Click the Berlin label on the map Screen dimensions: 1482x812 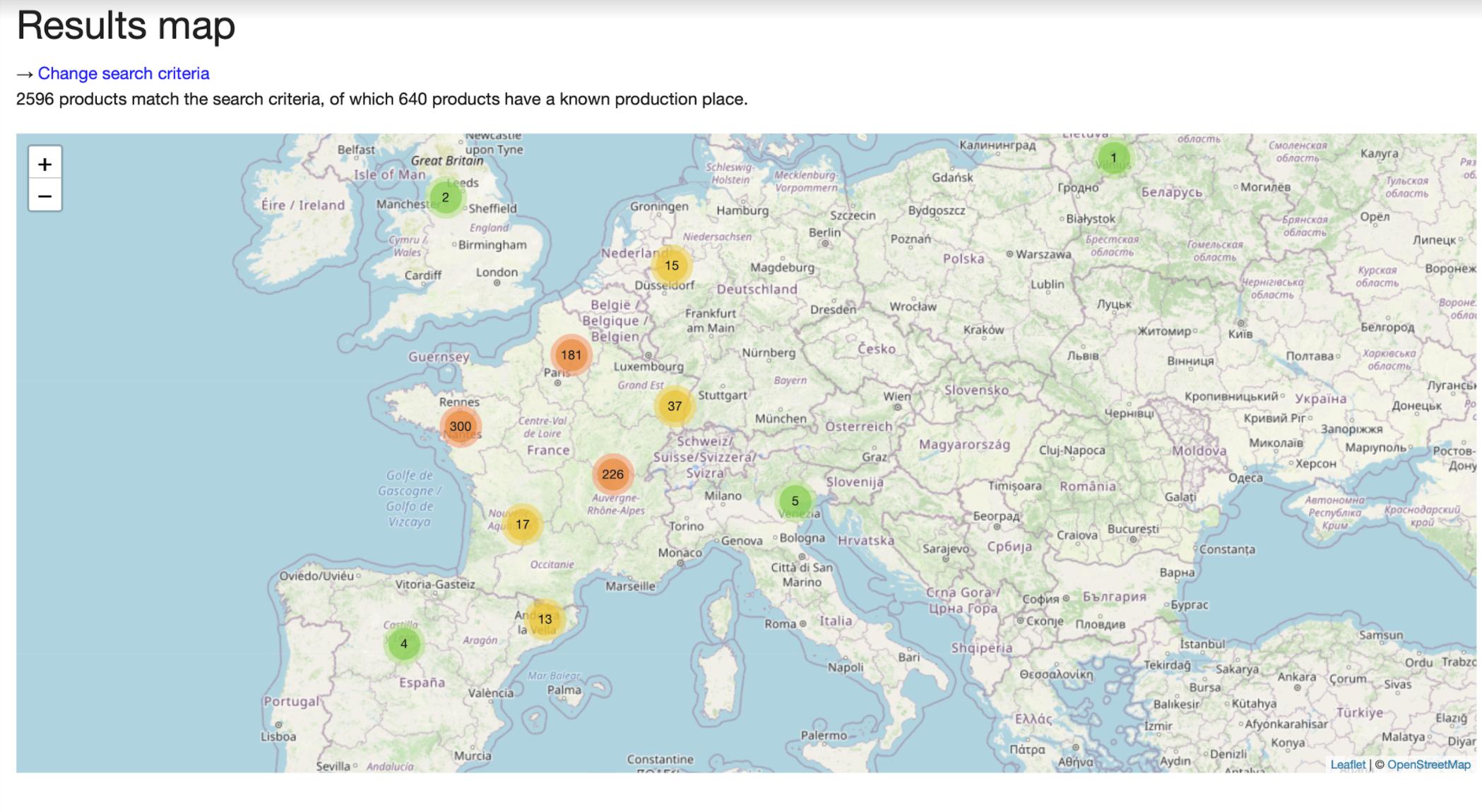tap(824, 232)
